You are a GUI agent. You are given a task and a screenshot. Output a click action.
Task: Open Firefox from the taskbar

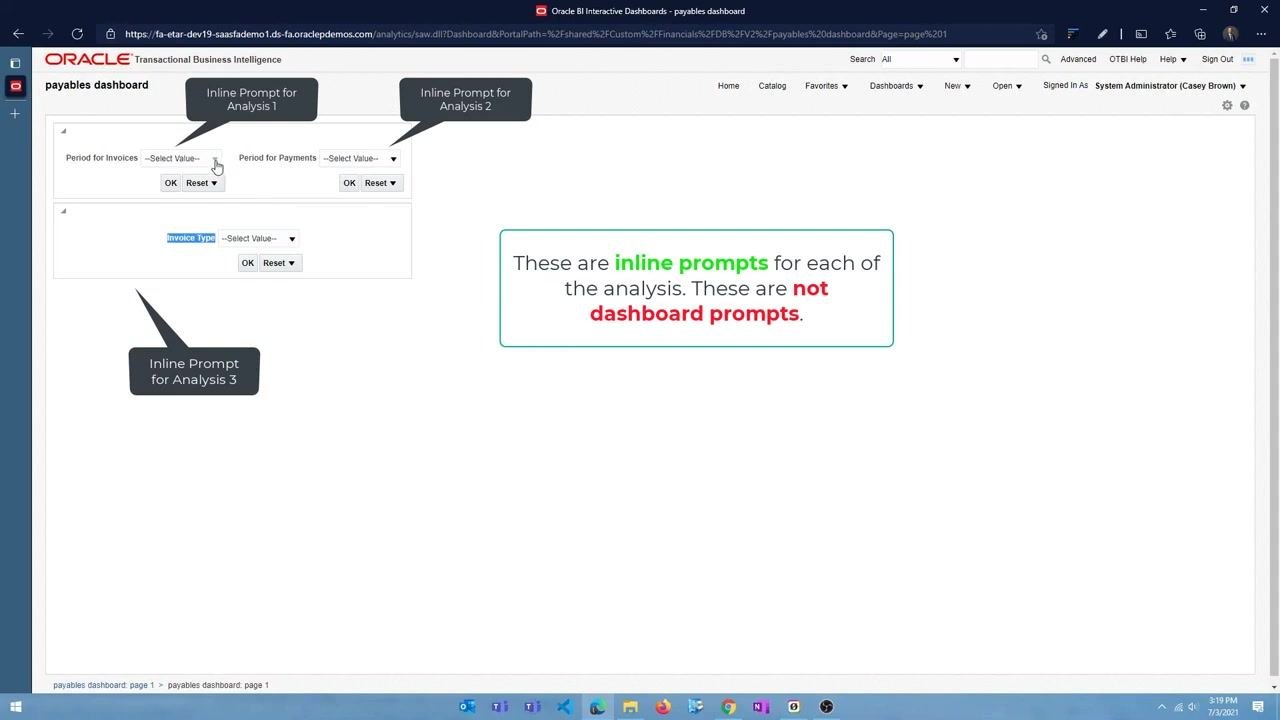click(x=663, y=707)
